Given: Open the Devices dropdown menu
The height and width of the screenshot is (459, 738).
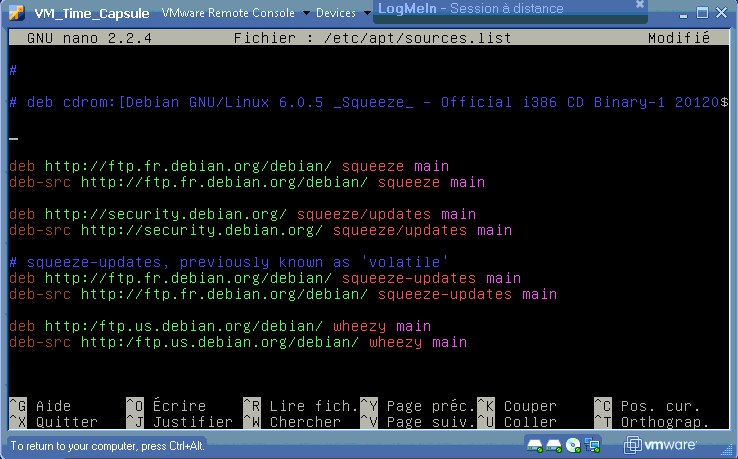Looking at the screenshot, I should click(343, 13).
